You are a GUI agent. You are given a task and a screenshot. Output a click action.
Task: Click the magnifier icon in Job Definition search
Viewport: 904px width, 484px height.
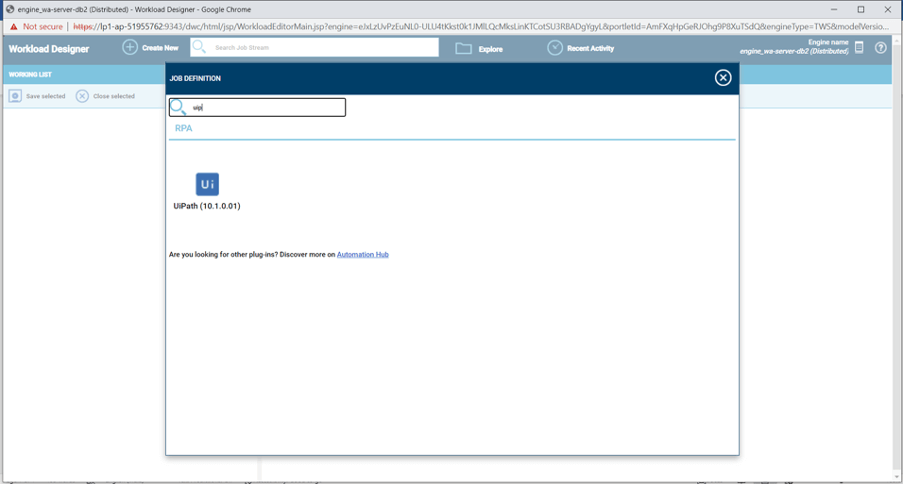(178, 107)
